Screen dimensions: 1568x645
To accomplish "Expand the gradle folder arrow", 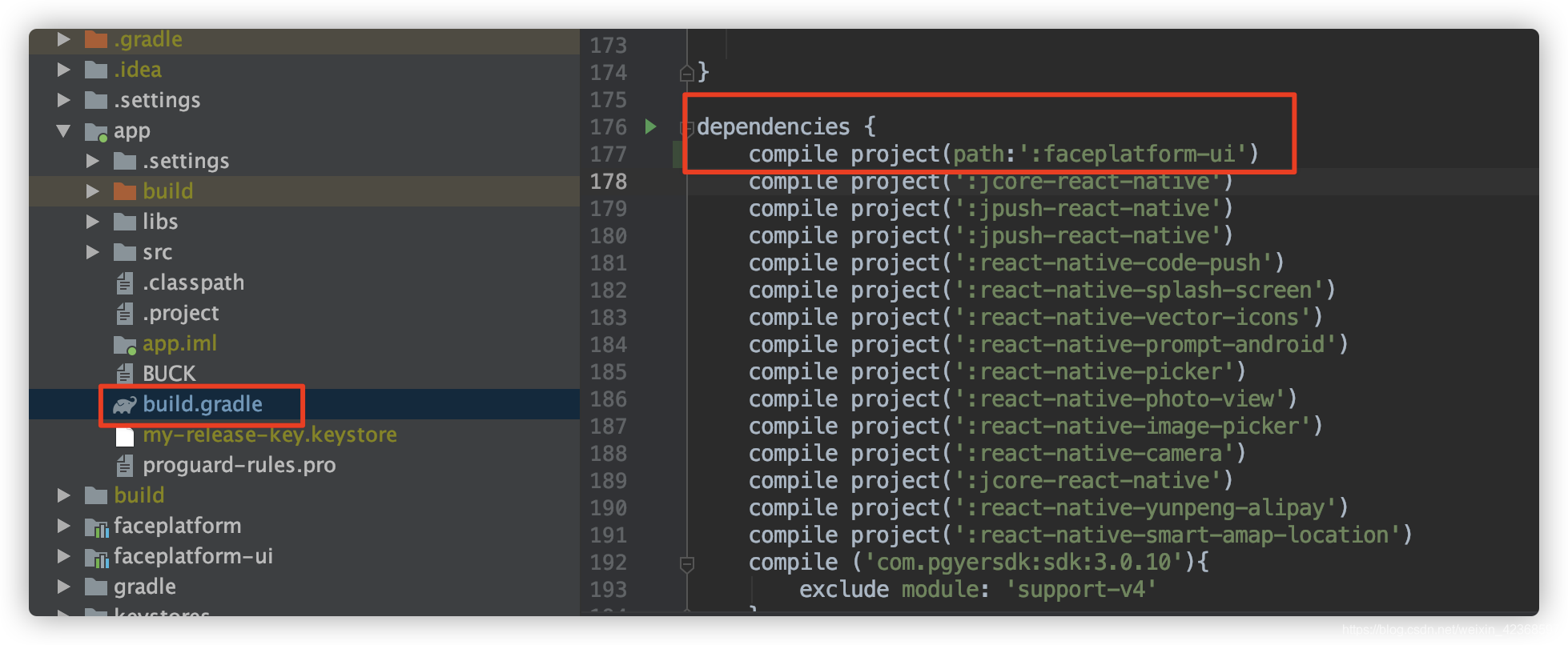I will (64, 587).
